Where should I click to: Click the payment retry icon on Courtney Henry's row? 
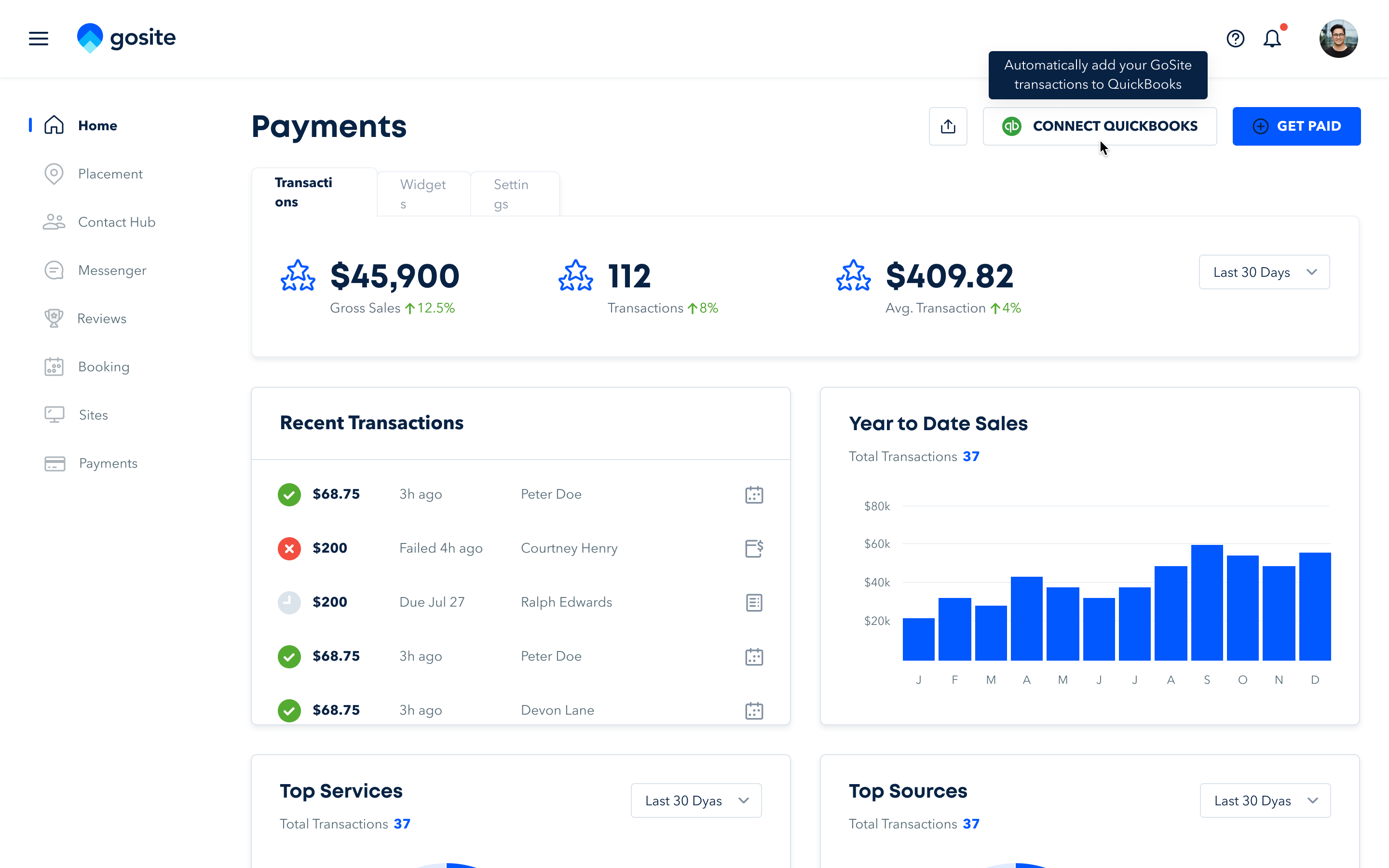tap(754, 548)
